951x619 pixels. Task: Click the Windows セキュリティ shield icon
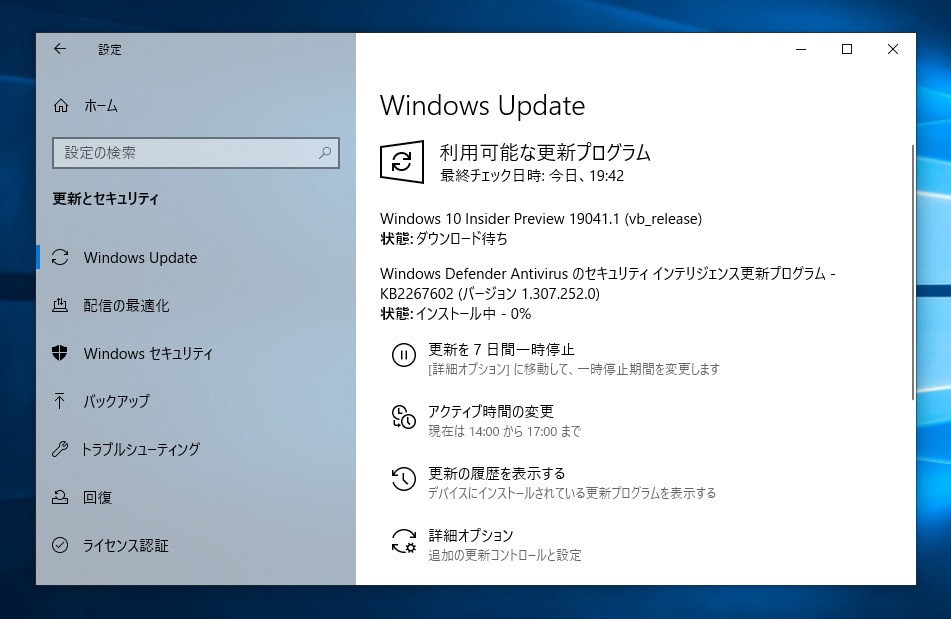[60, 353]
